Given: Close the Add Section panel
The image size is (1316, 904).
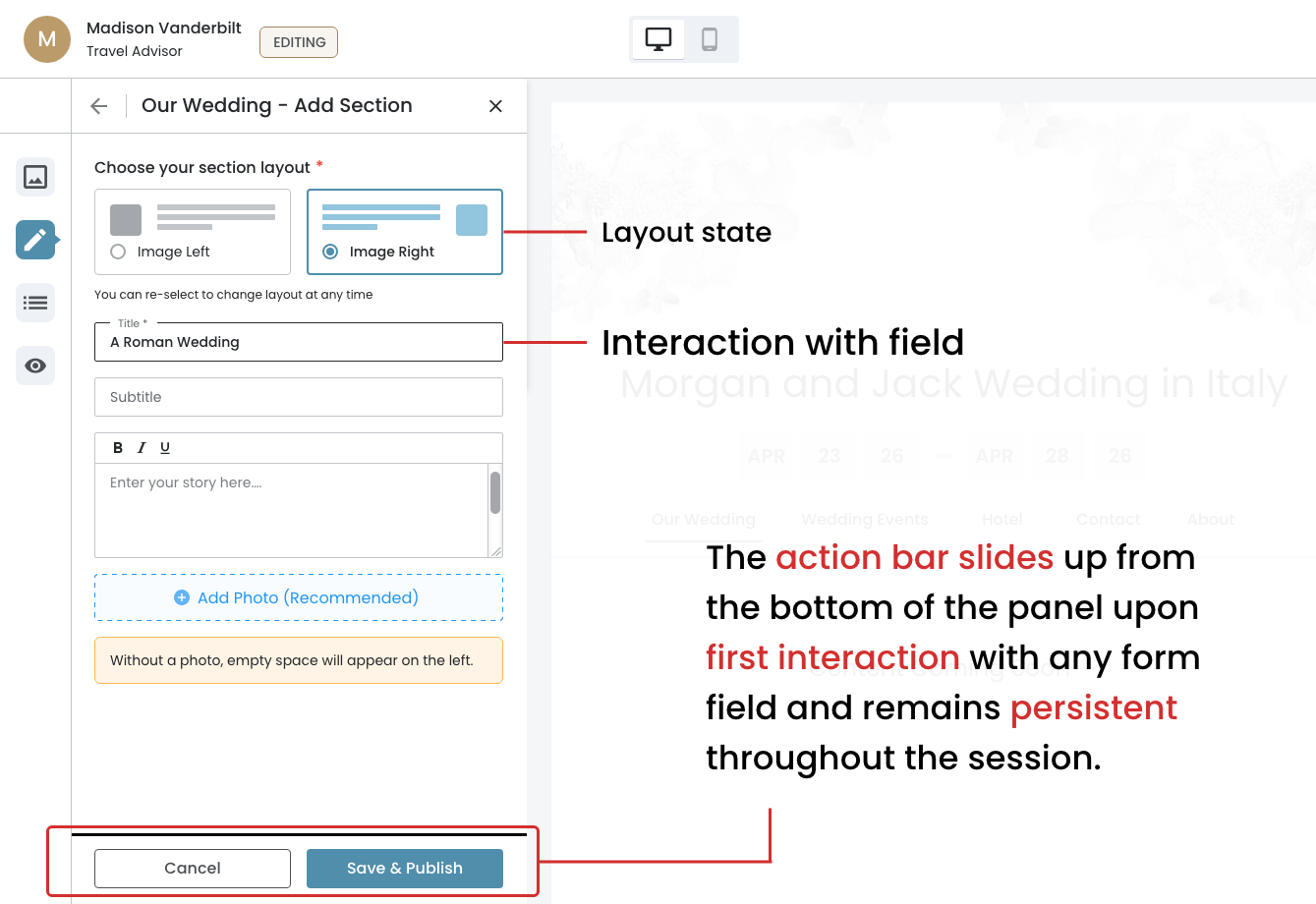Looking at the screenshot, I should pyautogui.click(x=495, y=106).
